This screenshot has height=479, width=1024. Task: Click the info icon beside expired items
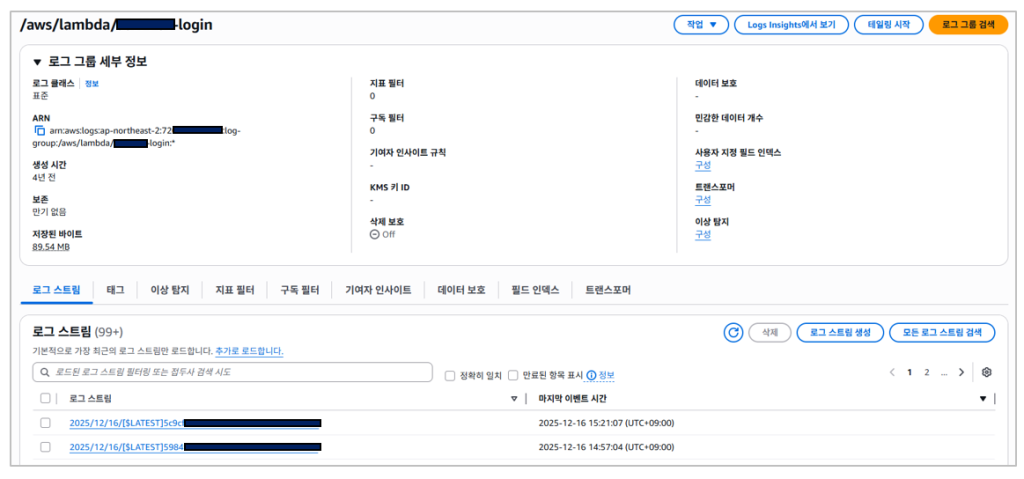591,375
